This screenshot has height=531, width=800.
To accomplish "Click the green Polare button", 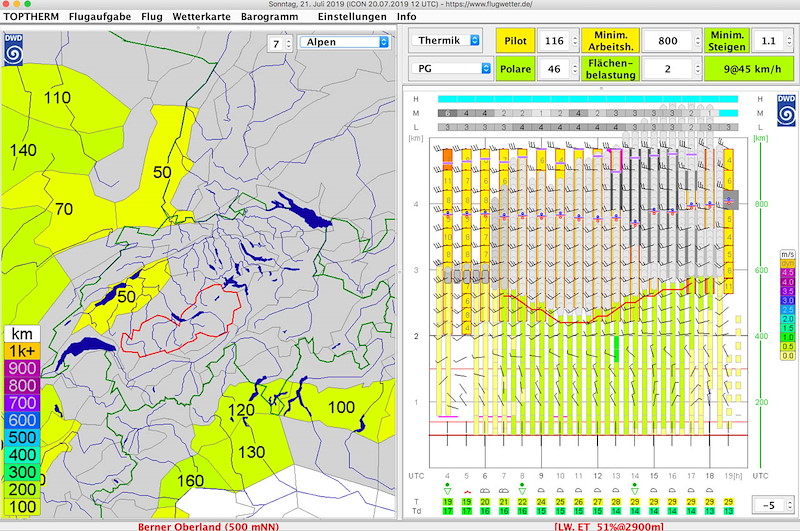I will pyautogui.click(x=515, y=68).
